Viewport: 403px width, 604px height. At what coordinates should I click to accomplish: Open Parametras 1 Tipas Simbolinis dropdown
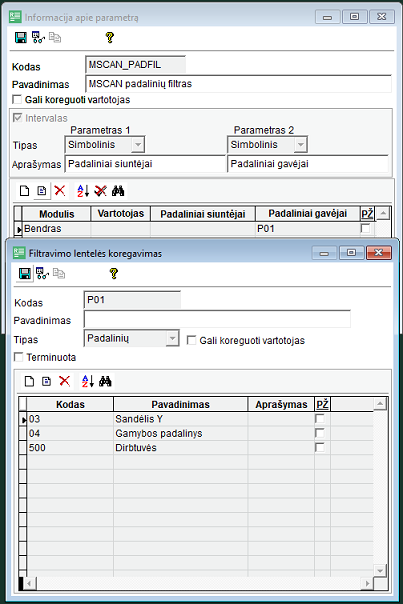coord(138,145)
